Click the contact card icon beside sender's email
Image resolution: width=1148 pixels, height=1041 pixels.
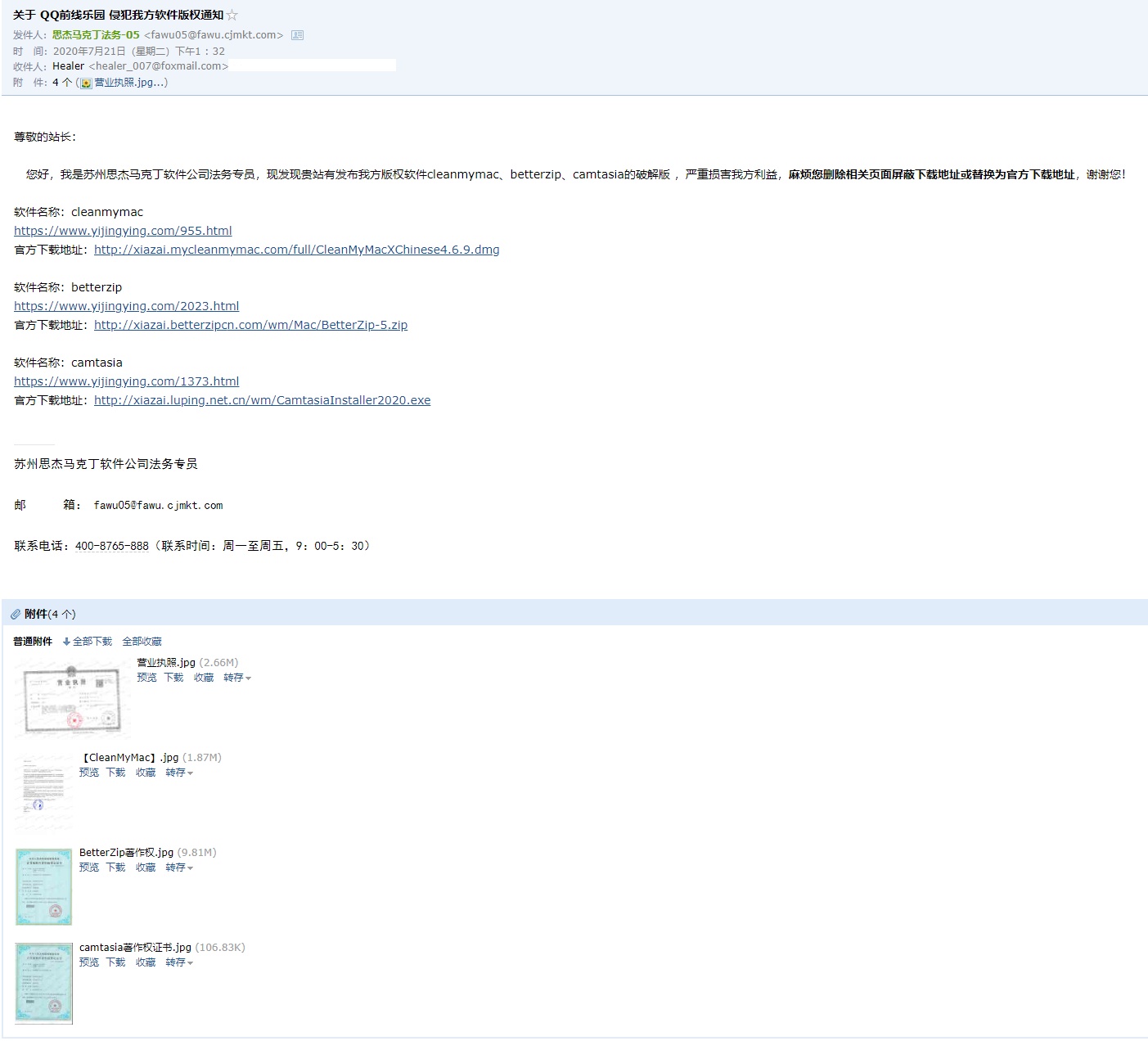[x=296, y=35]
